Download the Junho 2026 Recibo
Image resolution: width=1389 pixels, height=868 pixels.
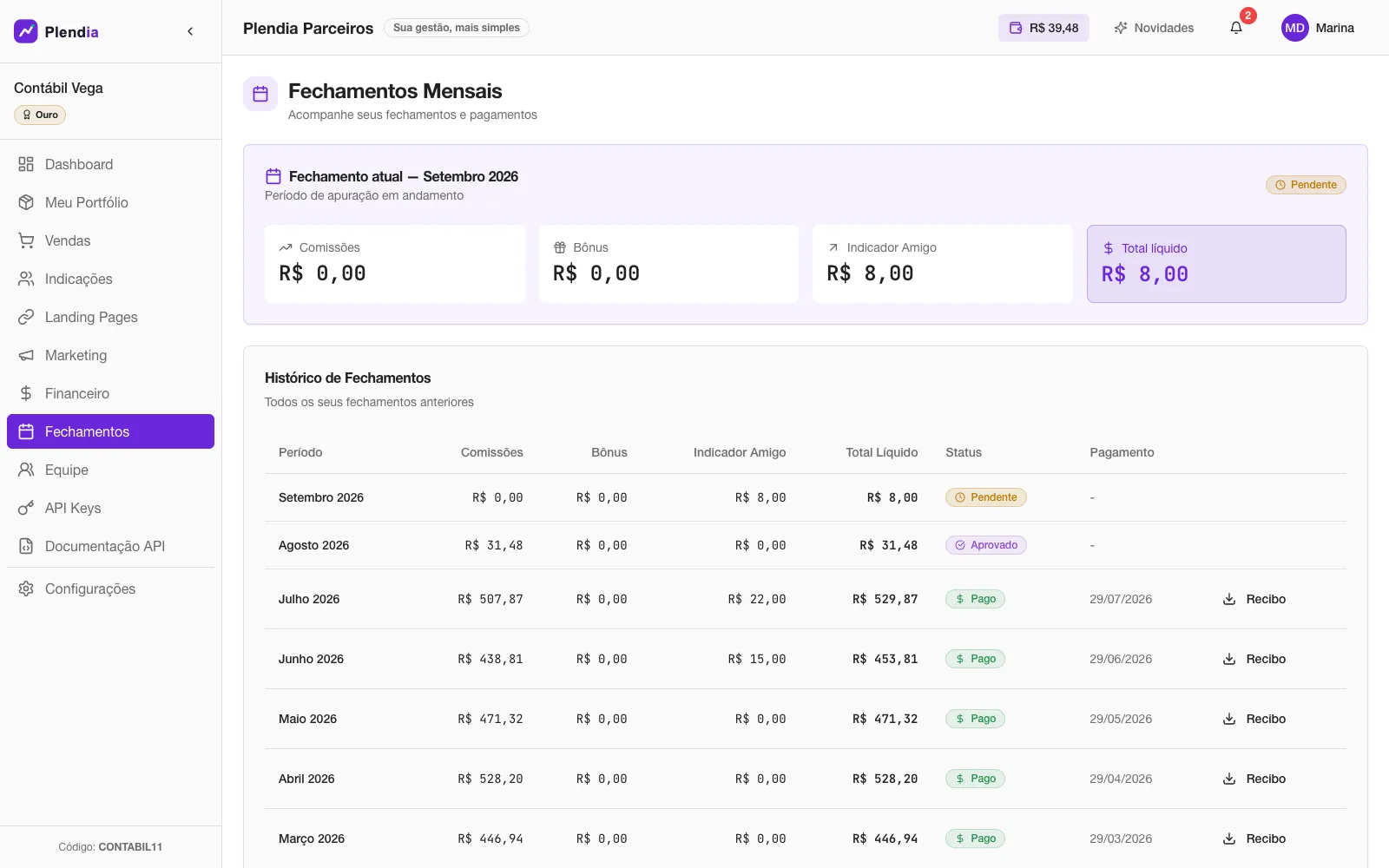[1254, 659]
